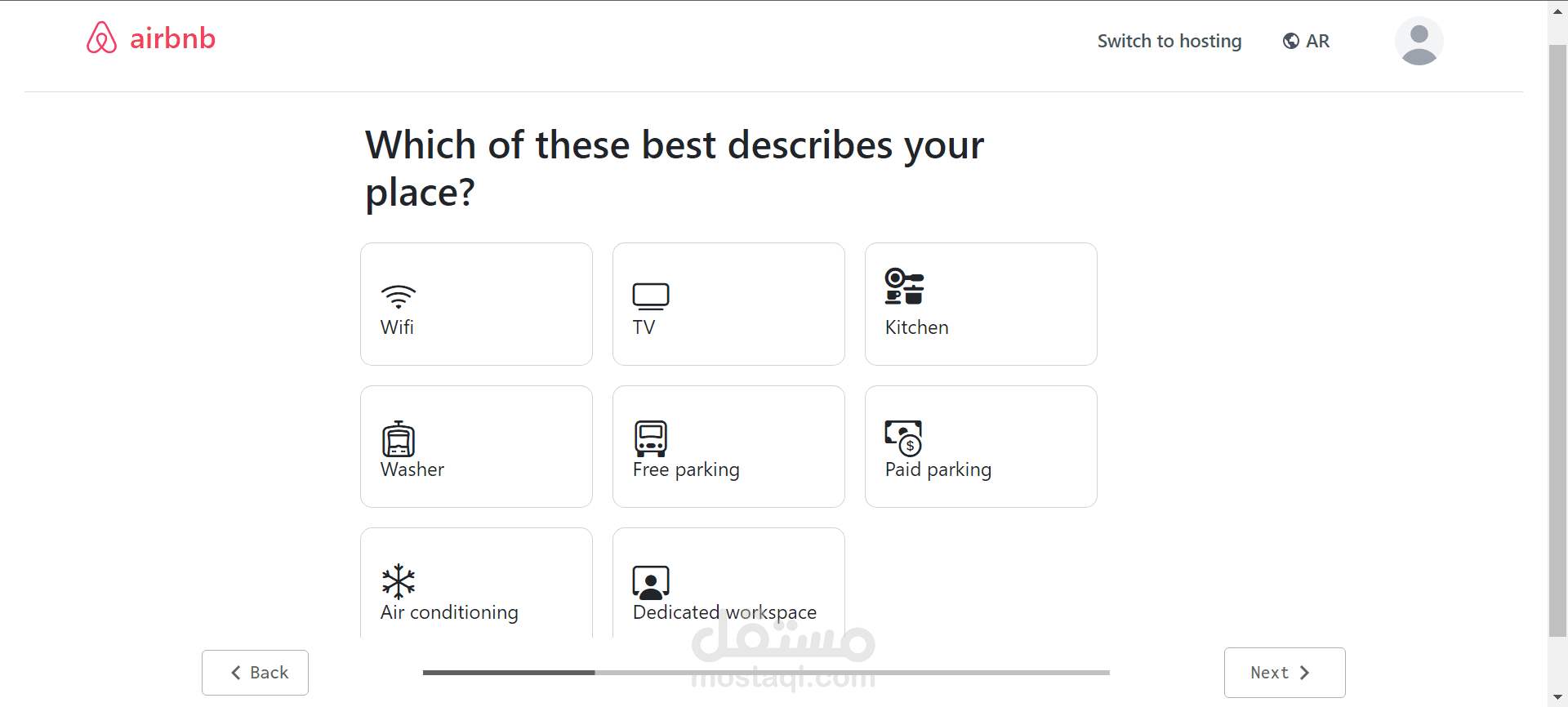Click the page scrollbar down arrow

click(1557, 697)
